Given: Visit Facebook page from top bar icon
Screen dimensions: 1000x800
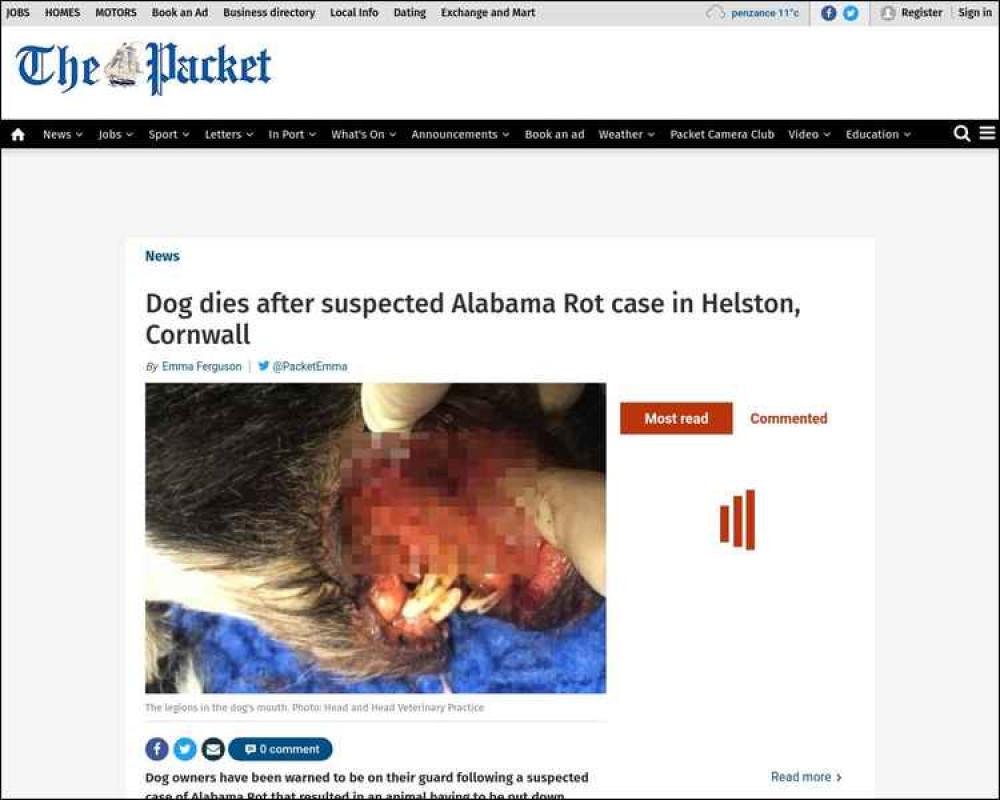Looking at the screenshot, I should [x=828, y=13].
